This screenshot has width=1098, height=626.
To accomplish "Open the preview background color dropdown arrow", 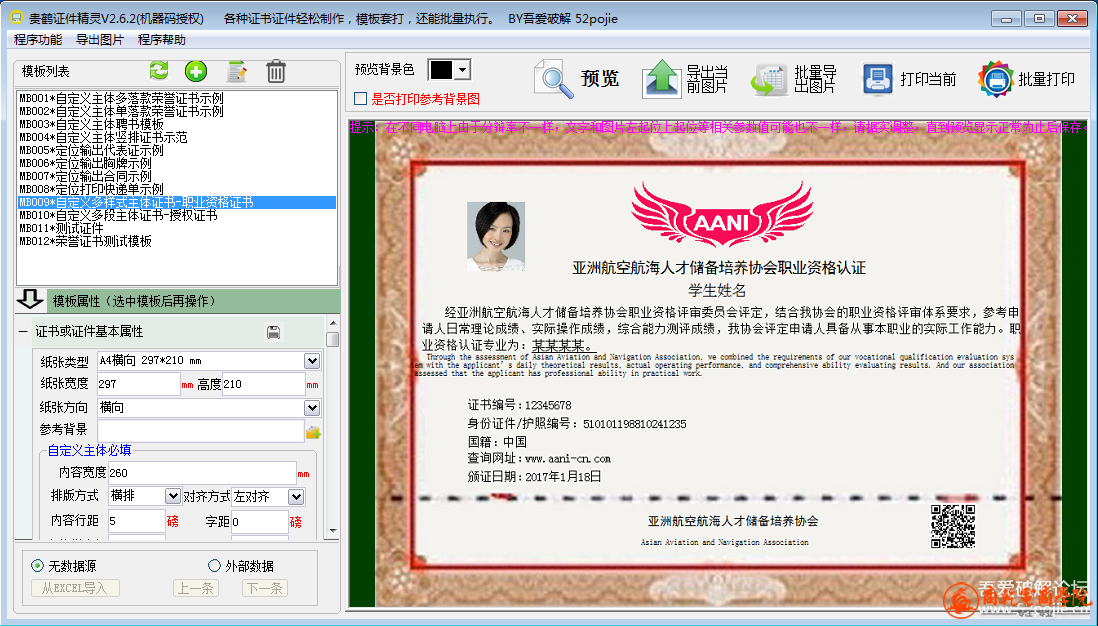I will click(462, 70).
